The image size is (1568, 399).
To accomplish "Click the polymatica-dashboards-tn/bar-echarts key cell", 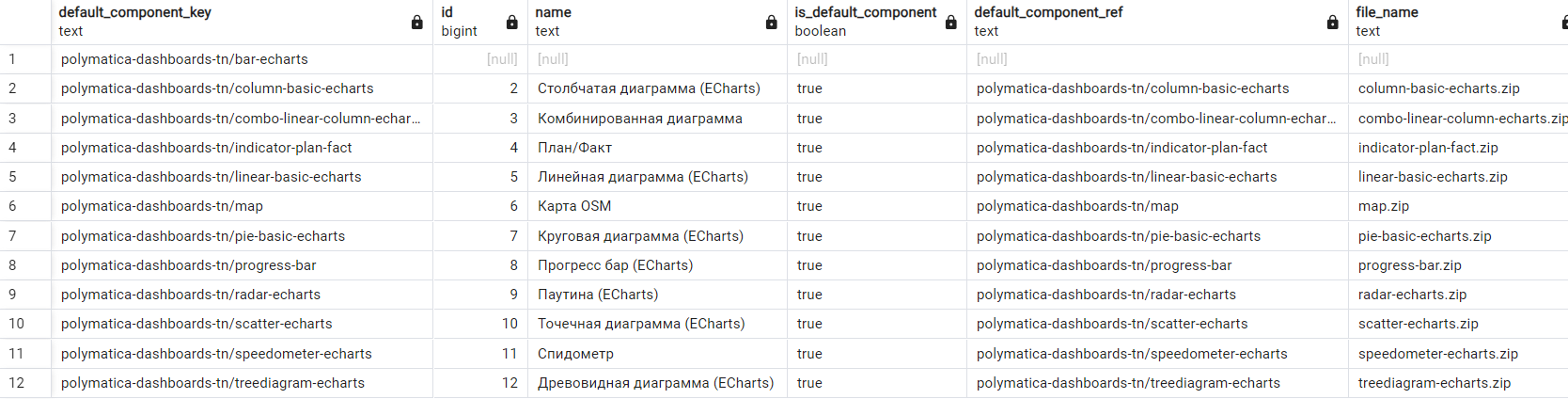I will point(184,59).
